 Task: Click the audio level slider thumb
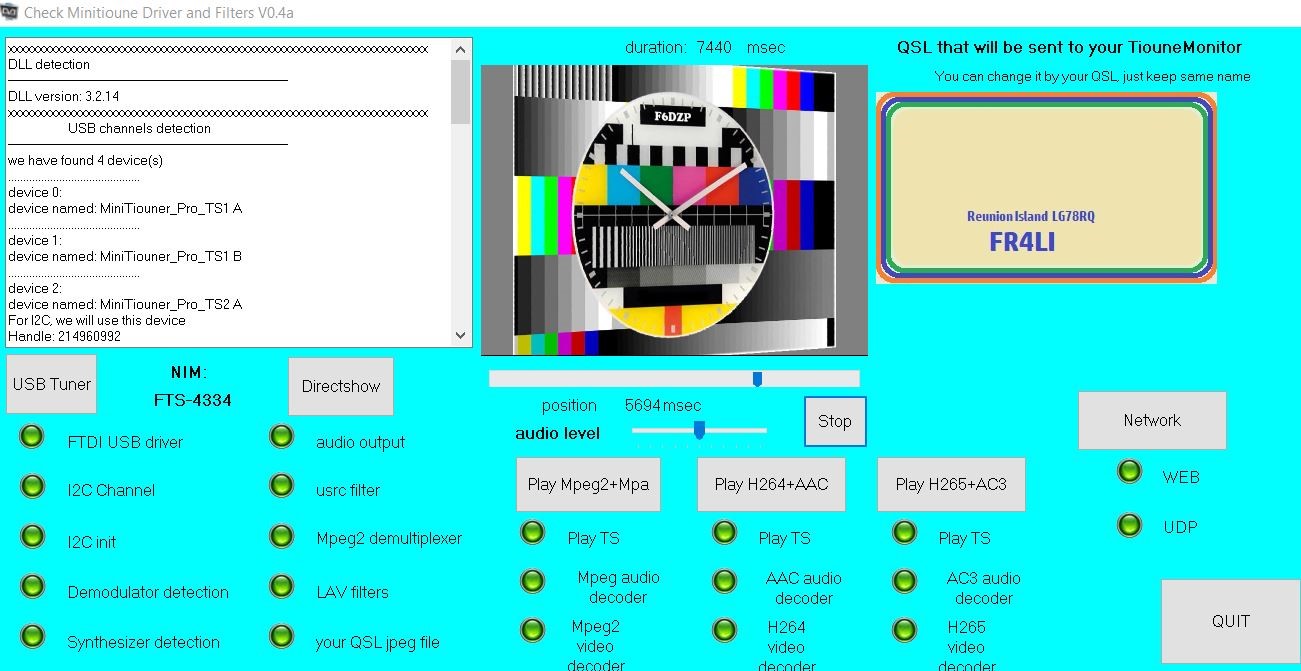click(x=699, y=430)
